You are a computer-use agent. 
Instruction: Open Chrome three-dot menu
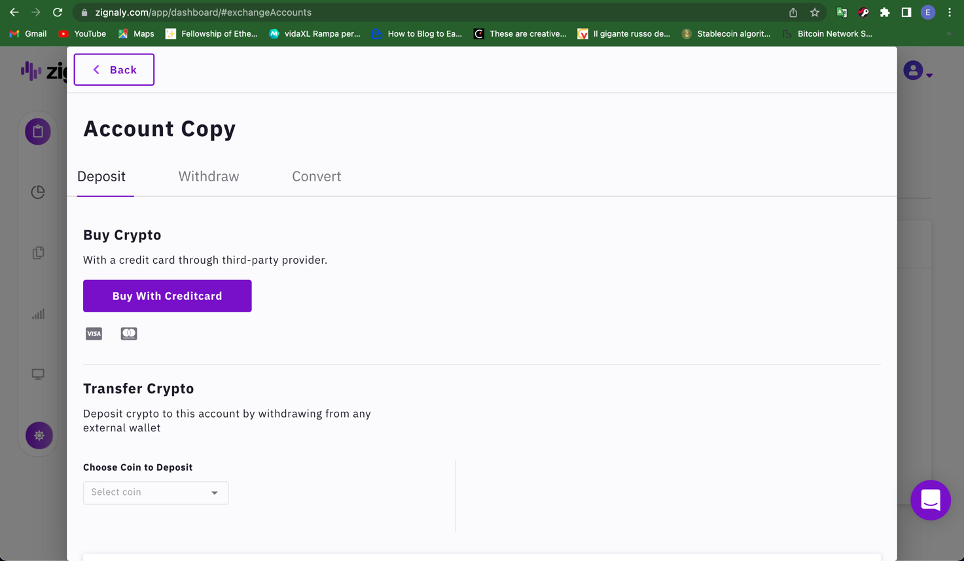coord(950,12)
